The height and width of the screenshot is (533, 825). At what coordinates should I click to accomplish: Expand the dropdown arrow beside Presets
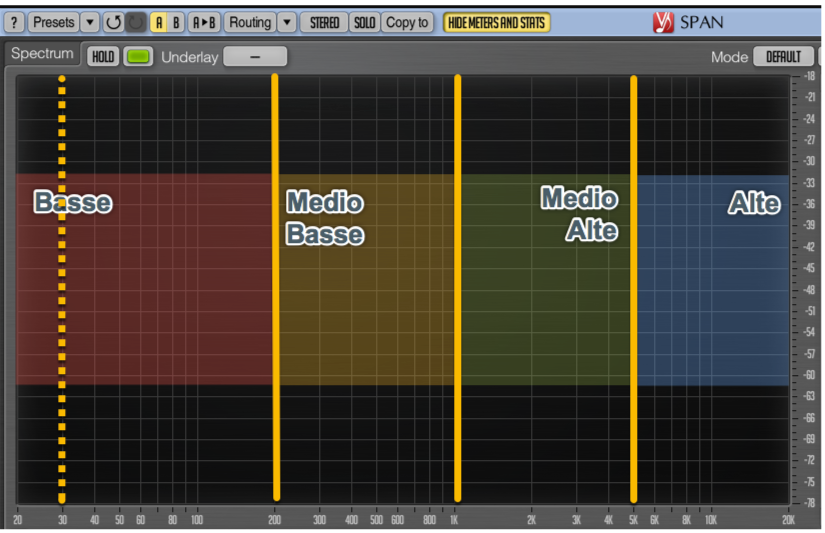pyautogui.click(x=89, y=22)
